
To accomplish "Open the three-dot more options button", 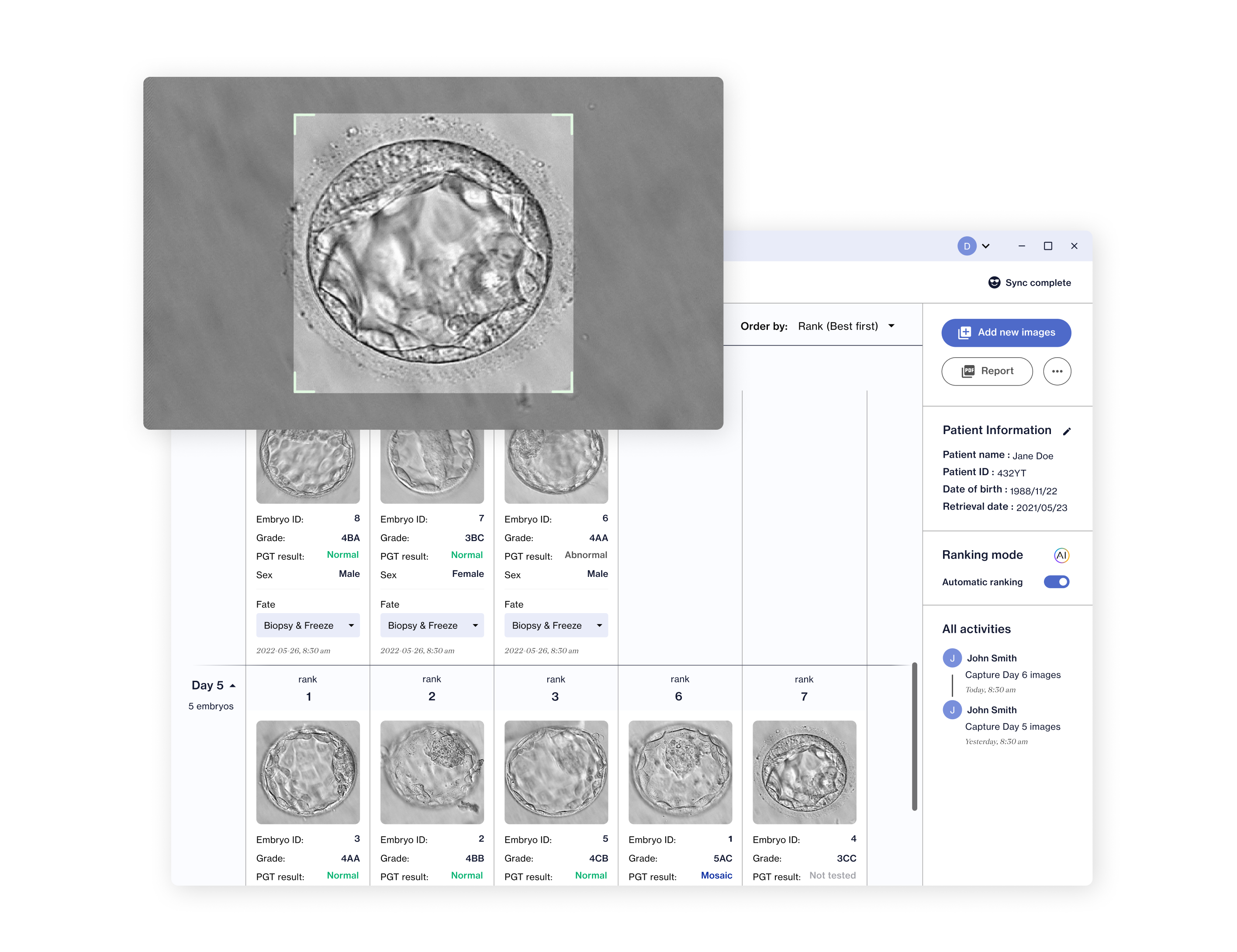I will [x=1057, y=371].
